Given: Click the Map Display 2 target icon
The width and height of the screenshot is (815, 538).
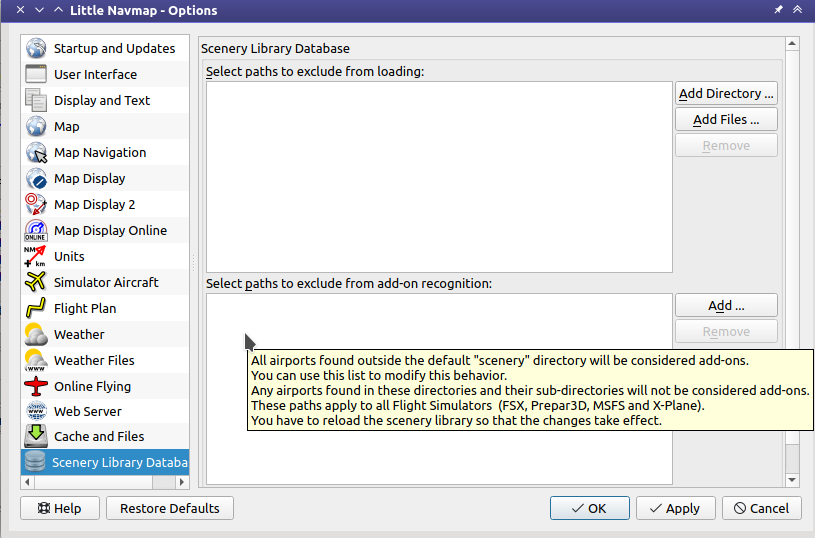Looking at the screenshot, I should (x=36, y=204).
